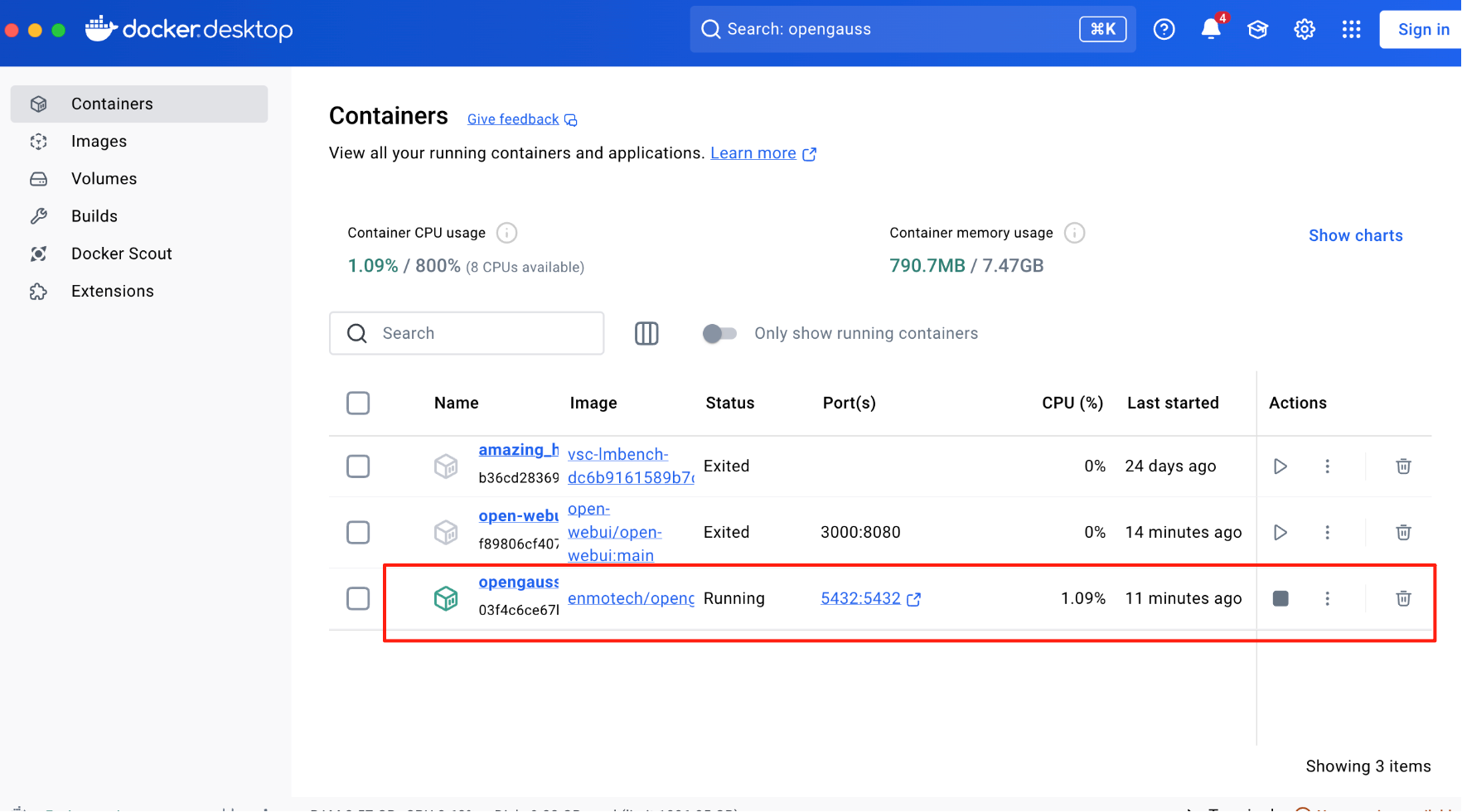Go to Images in the sidebar
Screen dimensions: 1462x812
(99, 142)
